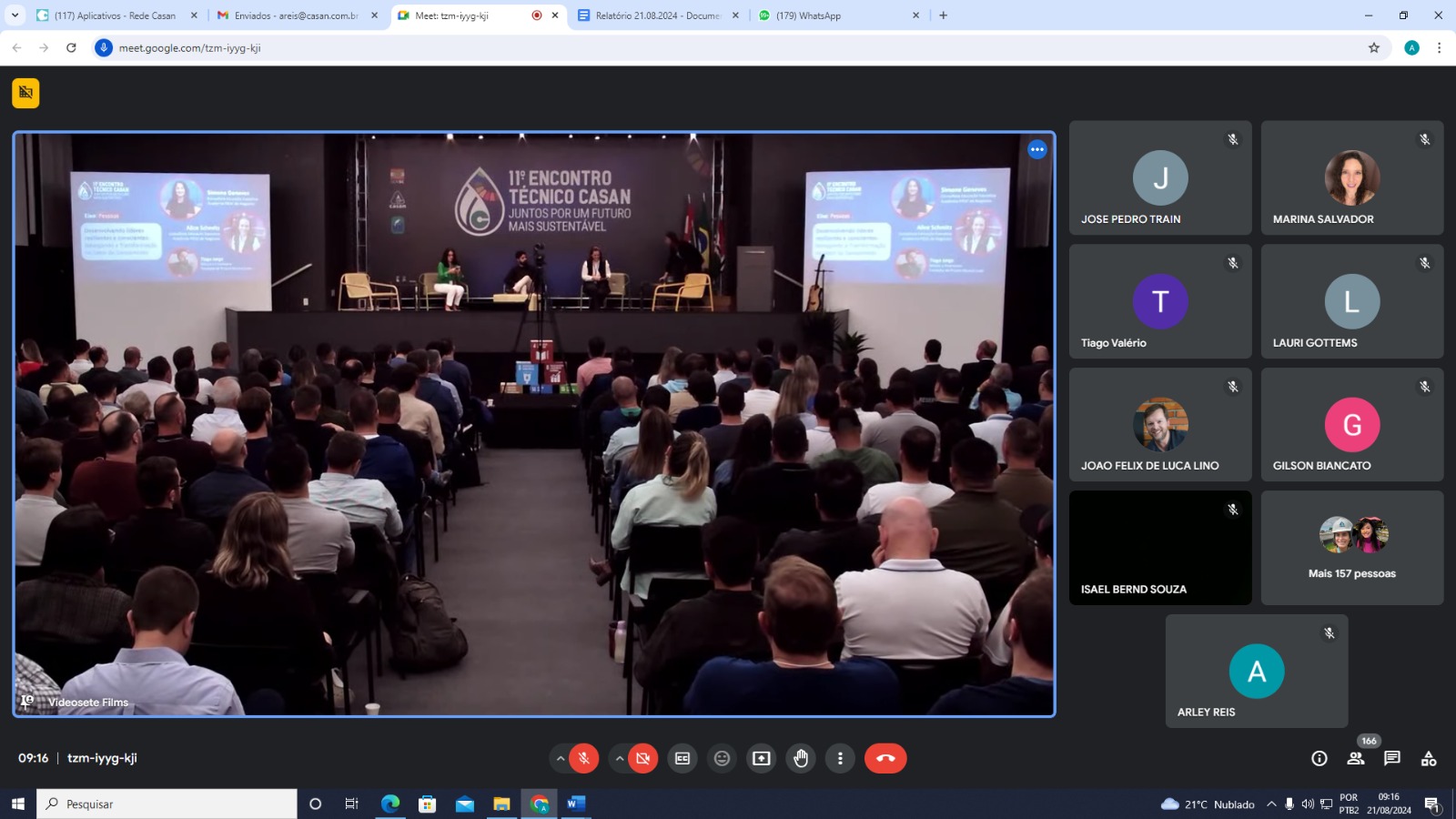Click the blue options button on presentation

[x=1037, y=149]
